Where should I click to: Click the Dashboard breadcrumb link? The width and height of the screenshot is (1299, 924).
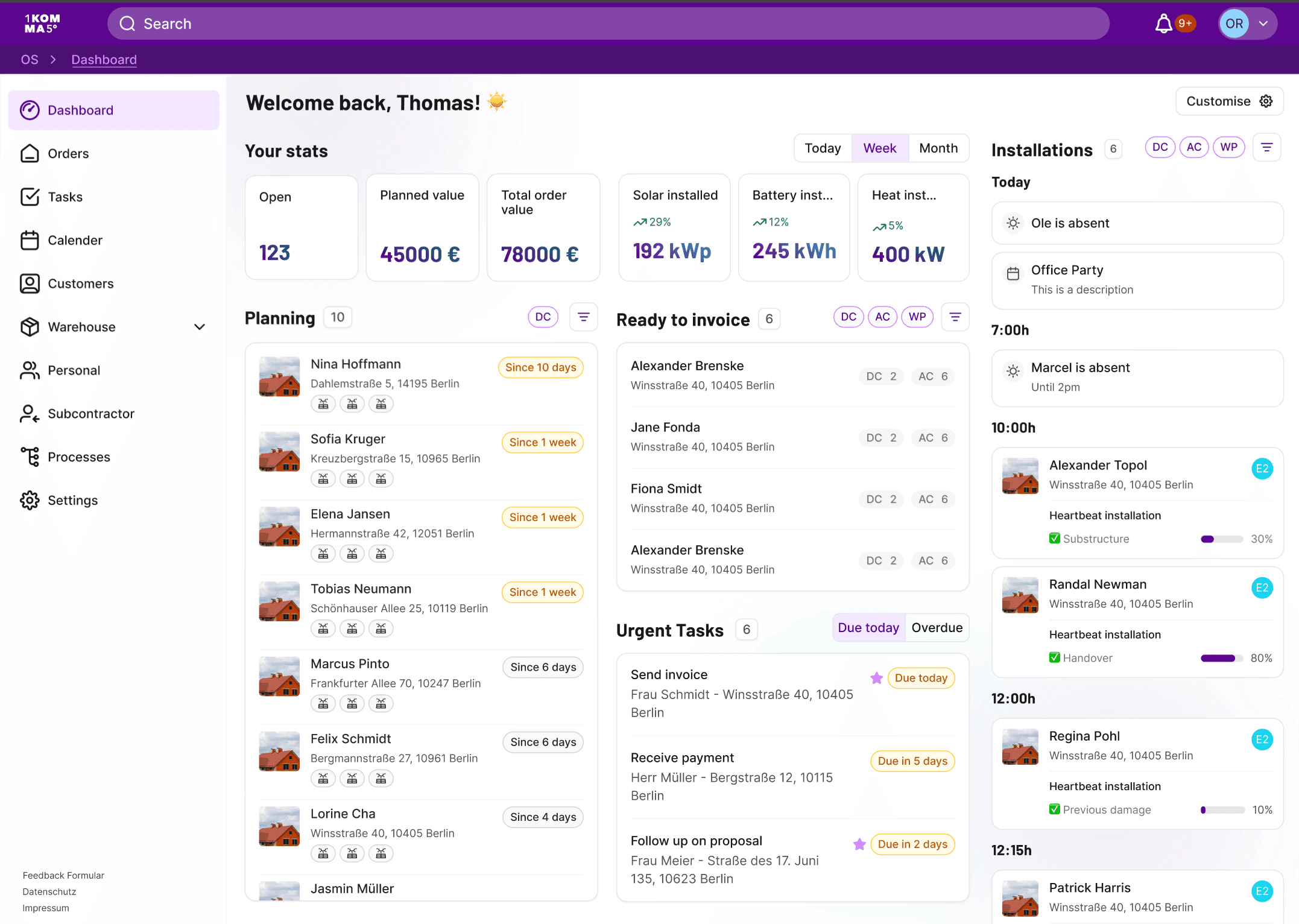[104, 60]
